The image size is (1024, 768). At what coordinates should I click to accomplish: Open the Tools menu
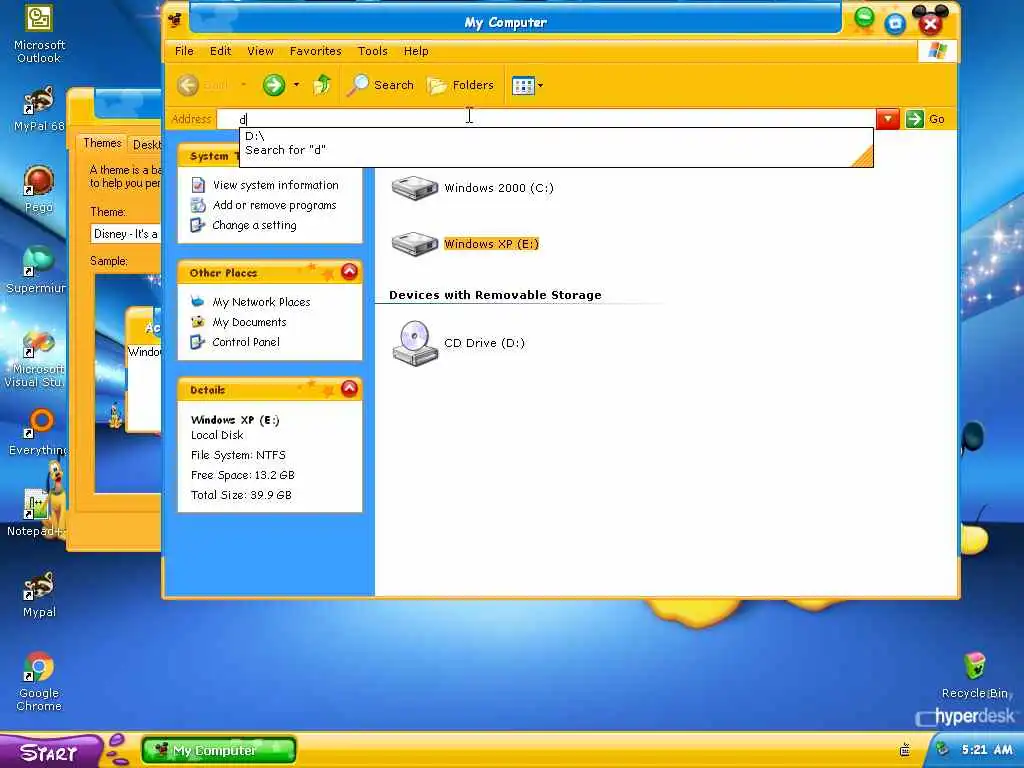coord(372,51)
